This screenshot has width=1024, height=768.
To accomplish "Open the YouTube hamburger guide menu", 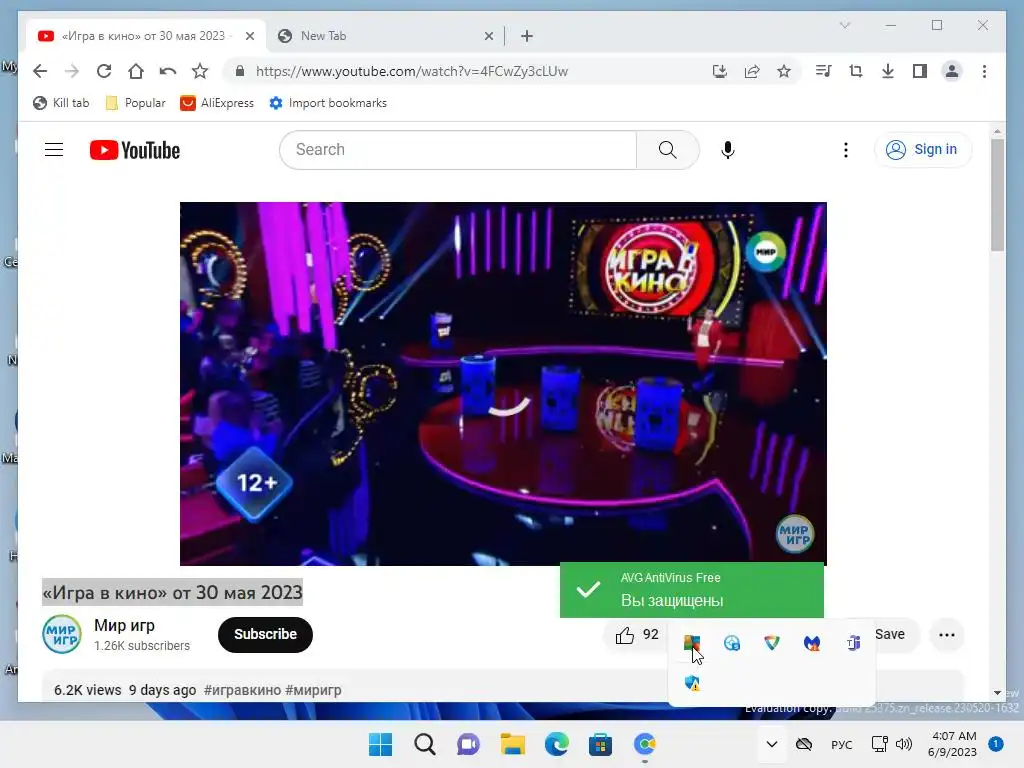I will pos(54,150).
